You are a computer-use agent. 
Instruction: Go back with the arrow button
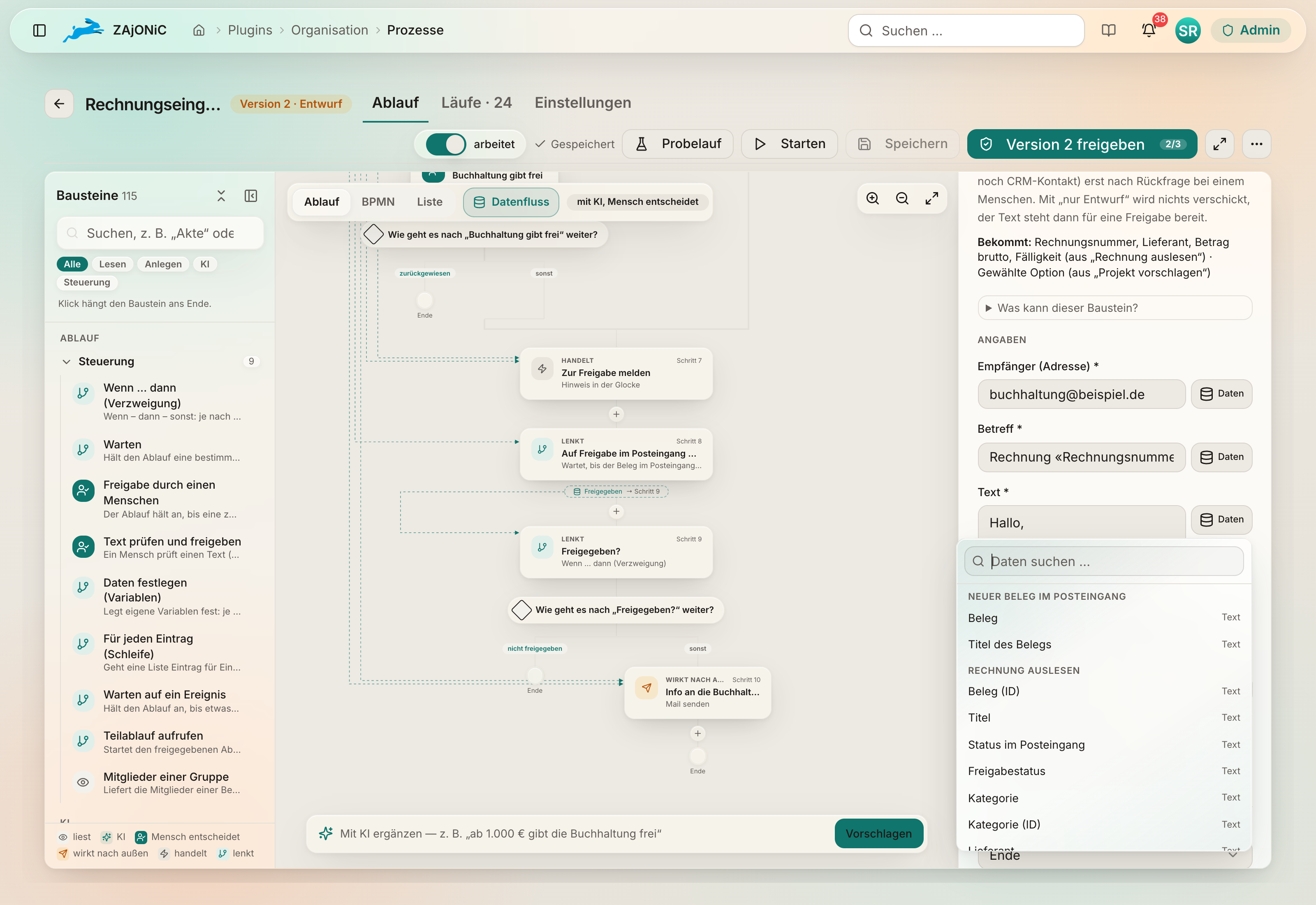59,104
